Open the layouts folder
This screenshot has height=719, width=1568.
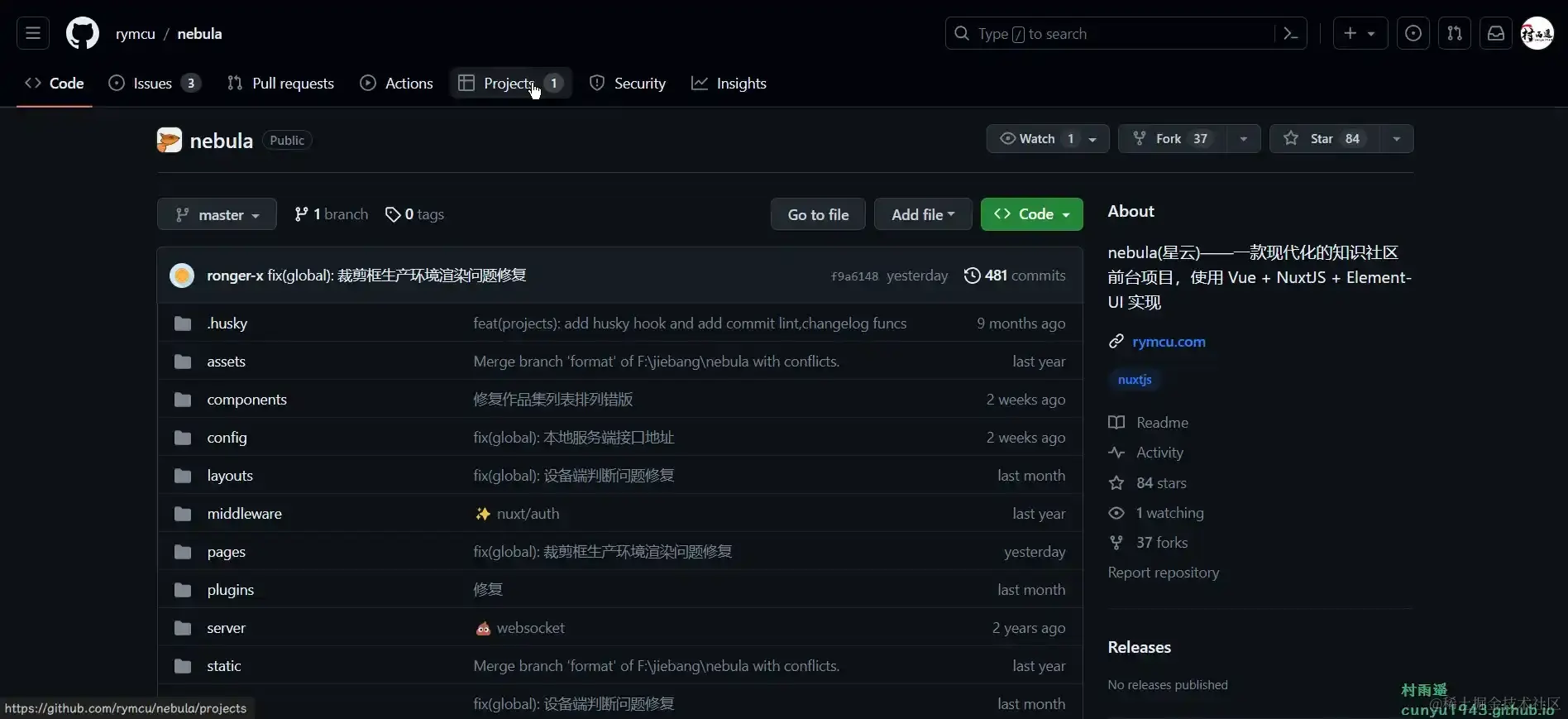tap(230, 476)
